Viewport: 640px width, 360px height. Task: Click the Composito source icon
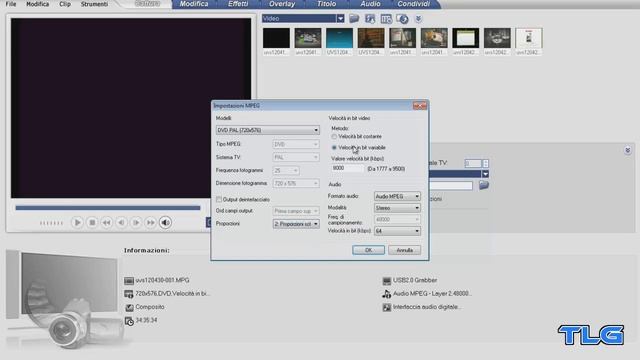click(129, 307)
